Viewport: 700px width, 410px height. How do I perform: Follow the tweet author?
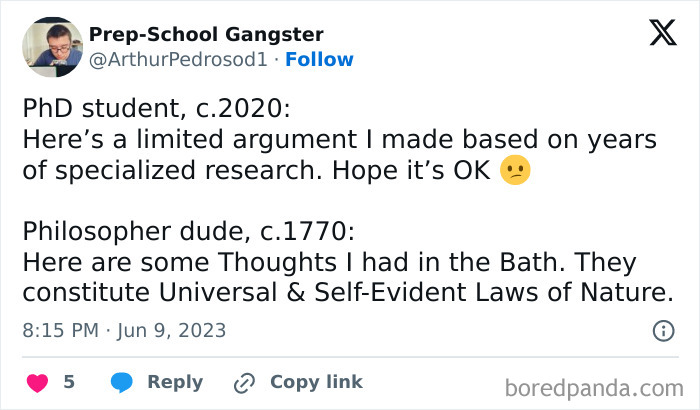pos(319,59)
